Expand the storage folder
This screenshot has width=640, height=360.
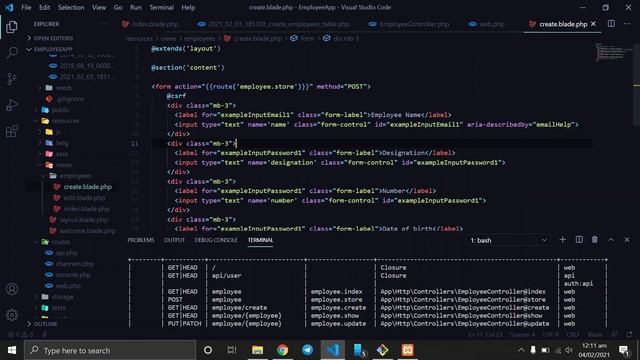tap(62, 297)
